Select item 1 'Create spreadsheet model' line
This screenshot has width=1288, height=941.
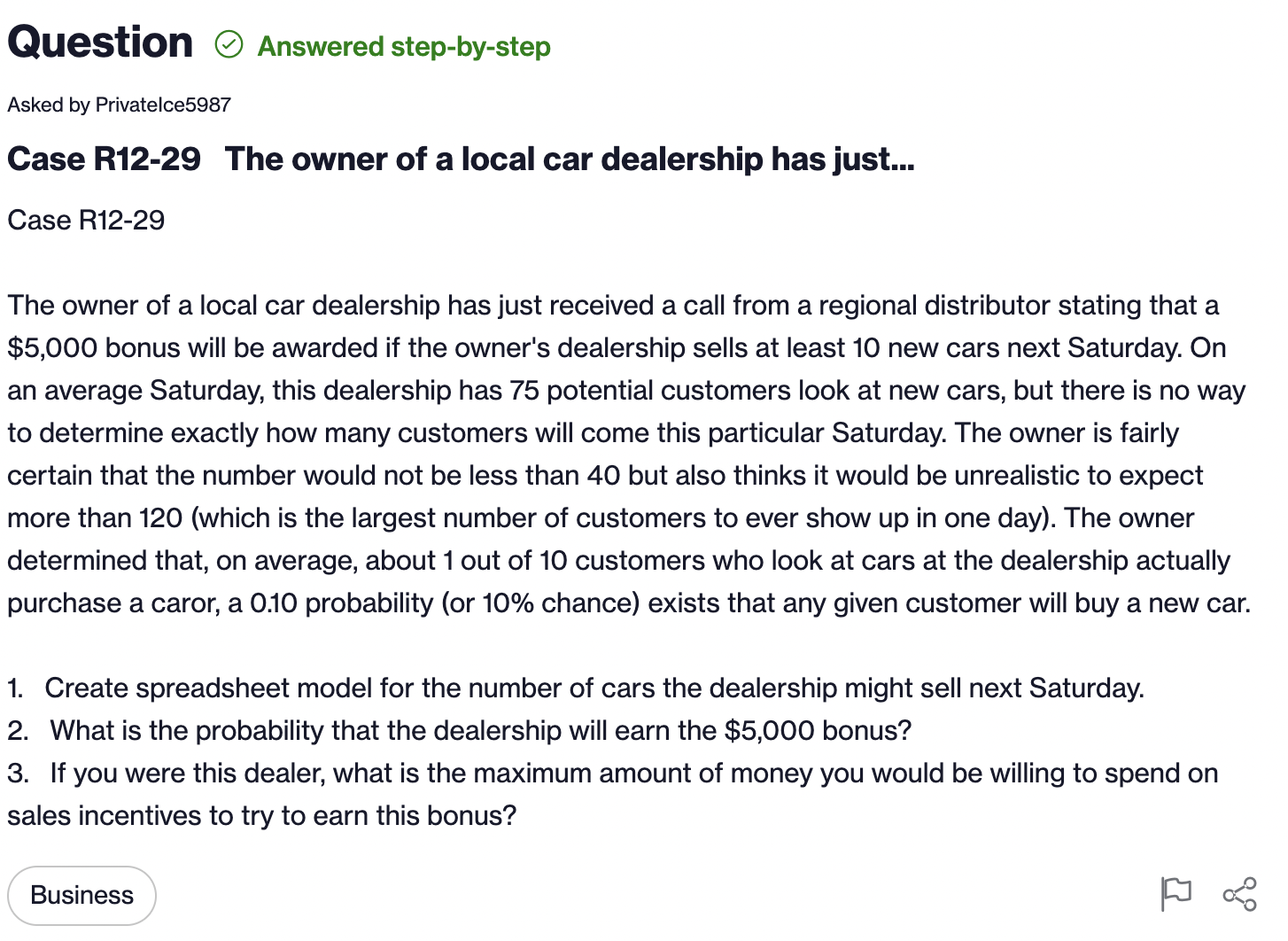coord(576,688)
